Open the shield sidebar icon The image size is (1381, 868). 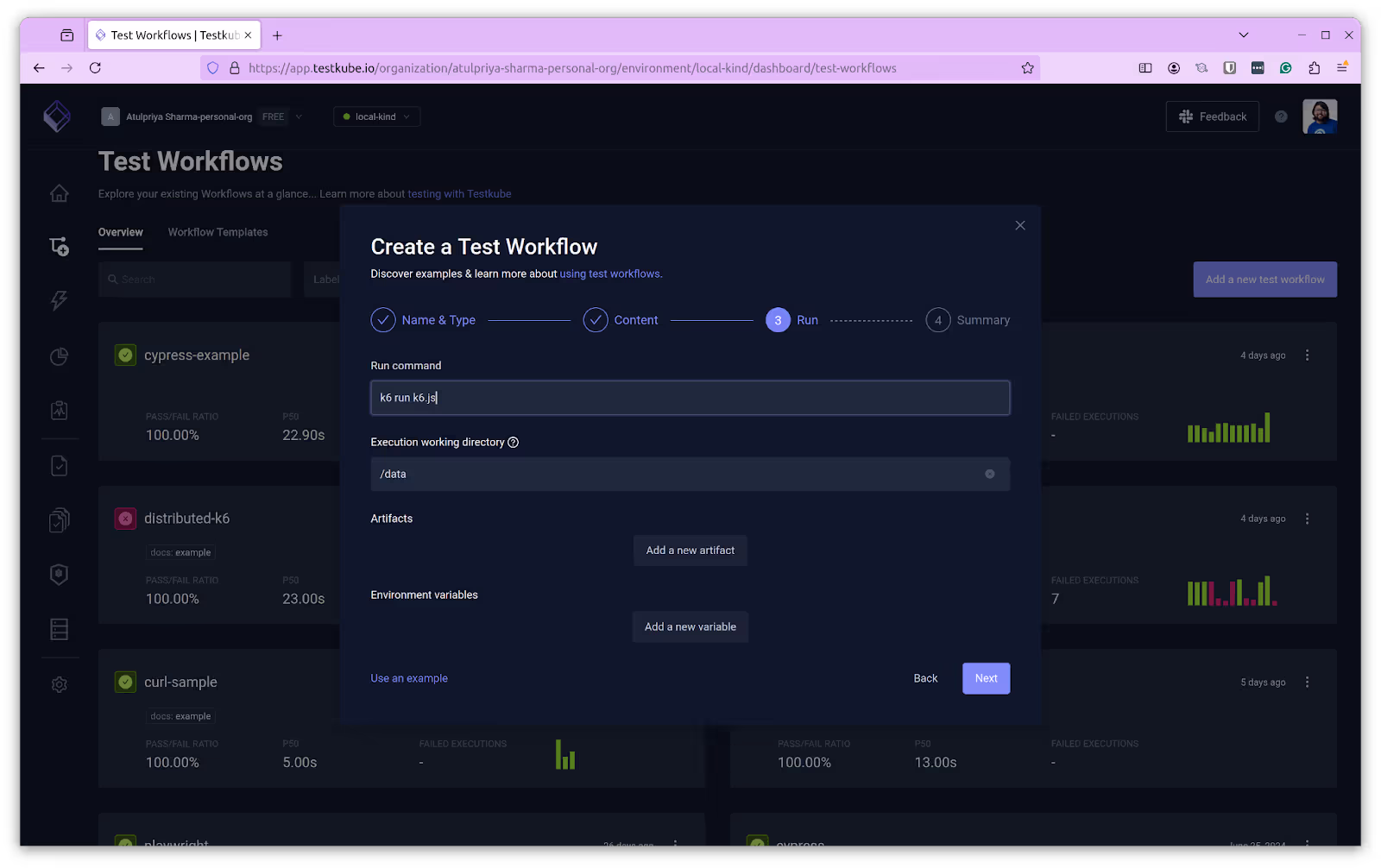[x=59, y=575]
